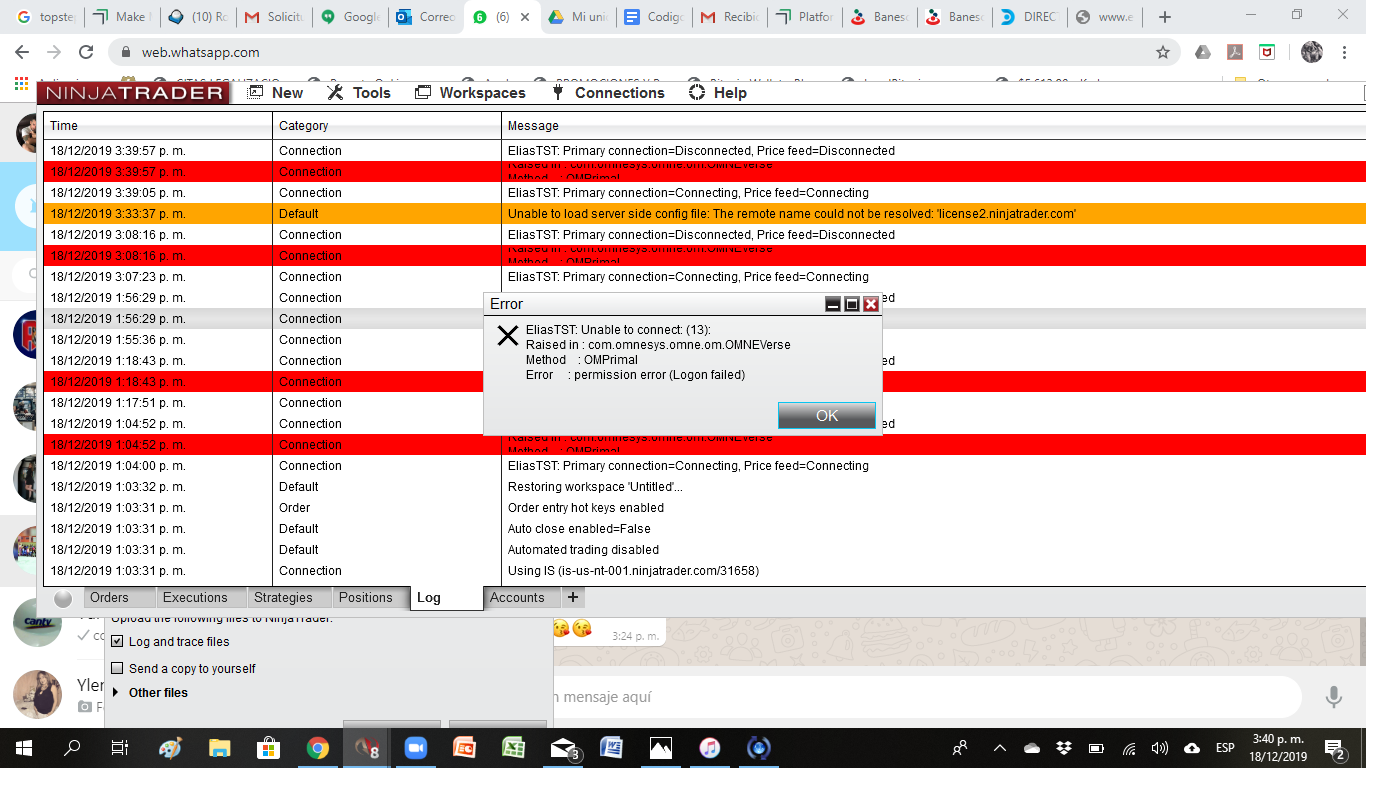Switch to the Executions tab

pyautogui.click(x=201, y=598)
